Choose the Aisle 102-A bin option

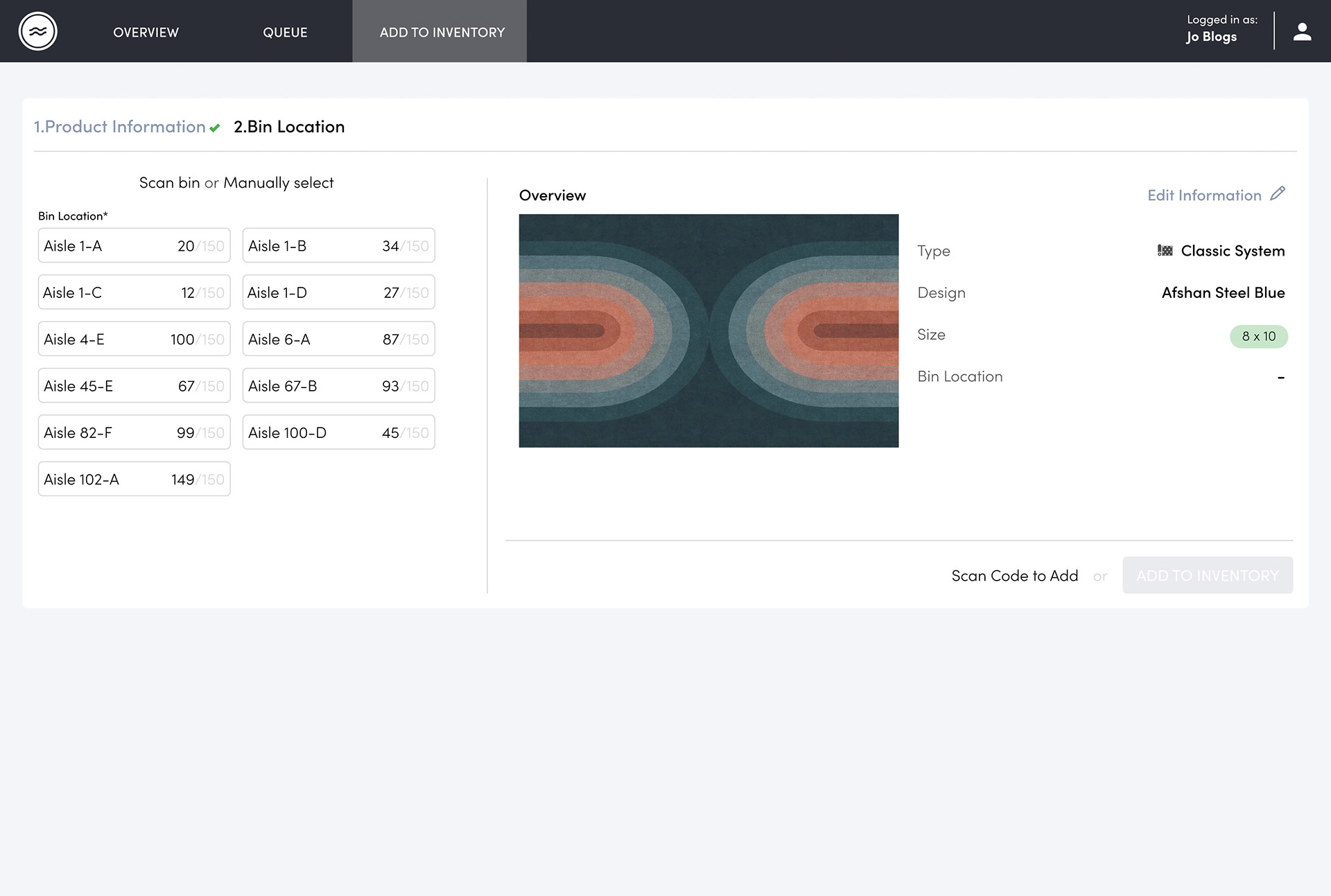[x=134, y=480]
